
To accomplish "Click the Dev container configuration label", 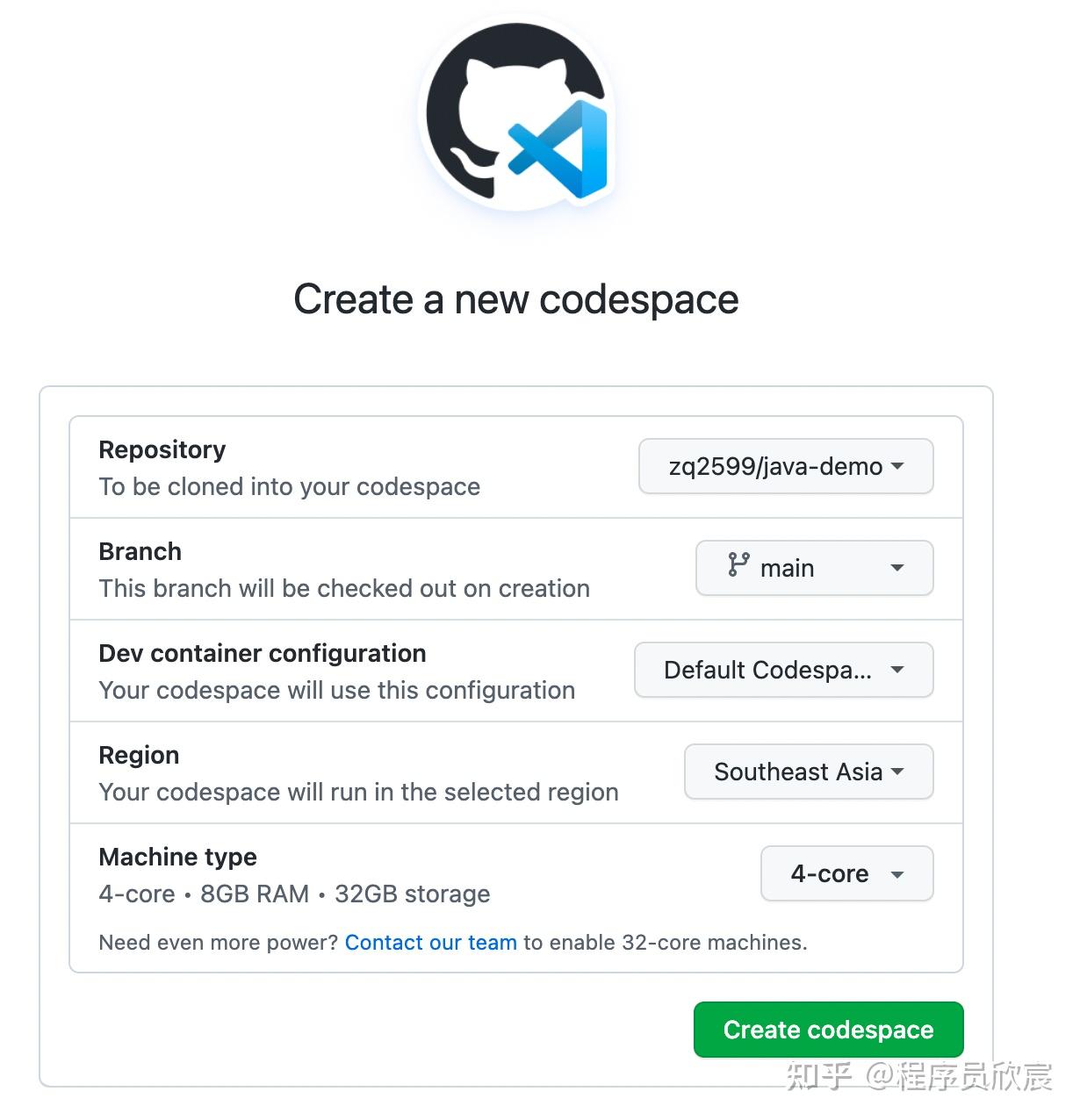I will pos(262,653).
